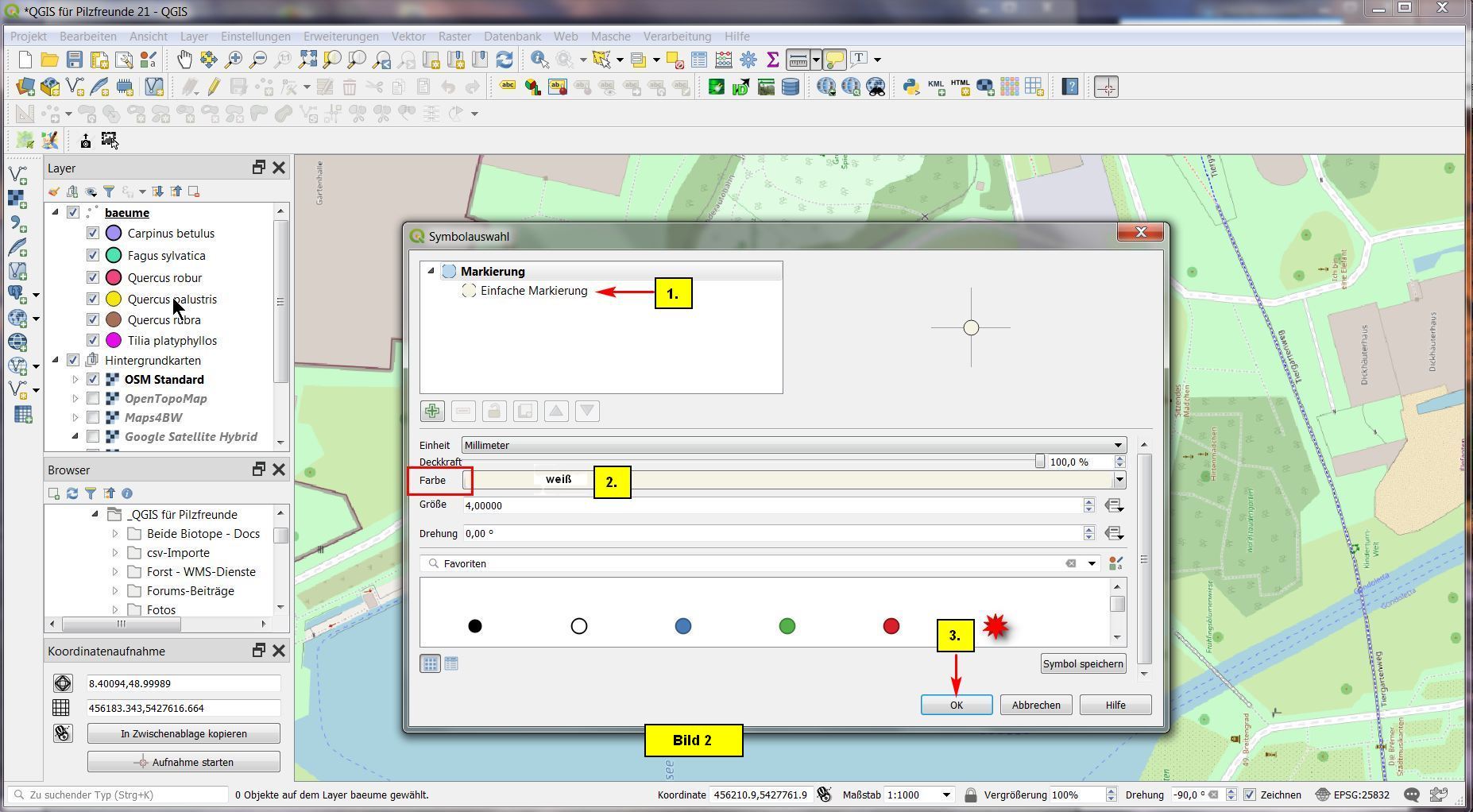Expand the csv-Importe folder in Browser
The image size is (1473, 812).
[115, 553]
